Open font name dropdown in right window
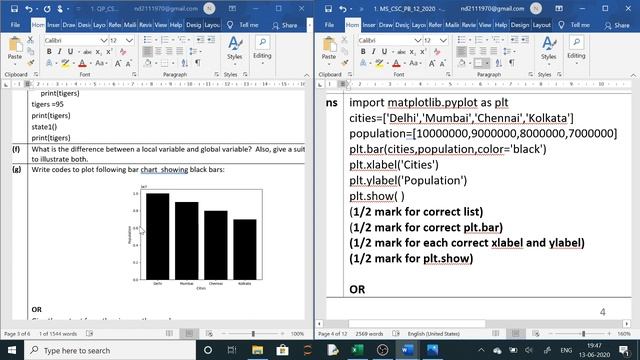Image resolution: width=640 pixels, height=360 pixels. coord(418,40)
